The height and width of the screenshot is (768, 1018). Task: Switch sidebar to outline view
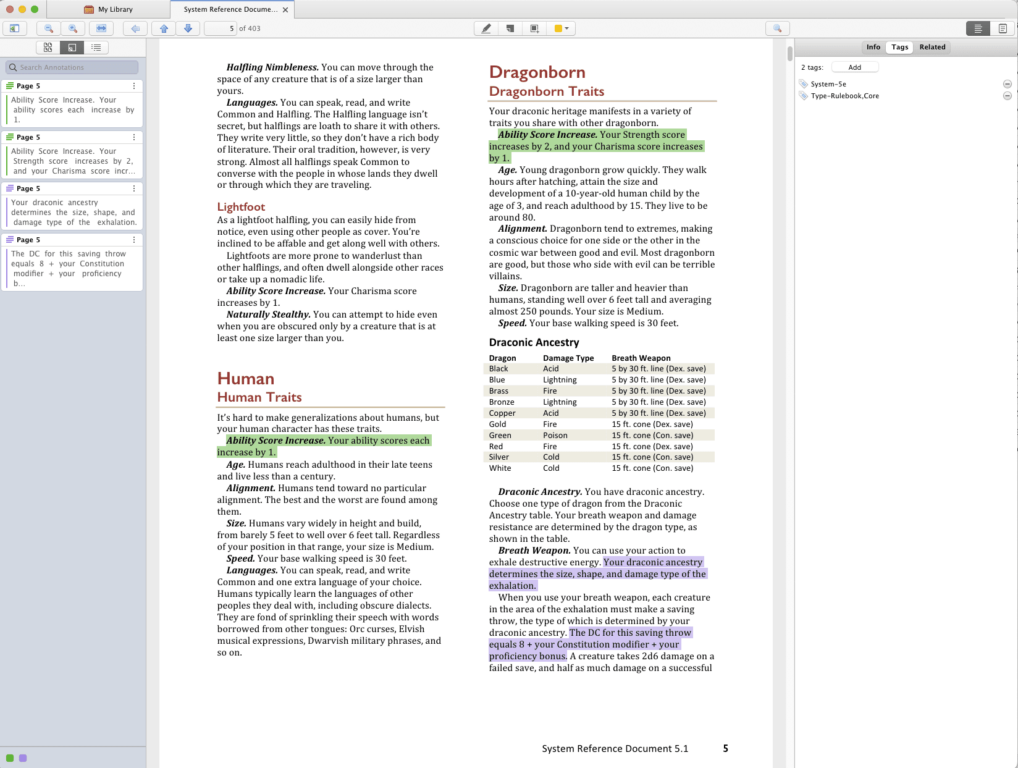point(95,47)
